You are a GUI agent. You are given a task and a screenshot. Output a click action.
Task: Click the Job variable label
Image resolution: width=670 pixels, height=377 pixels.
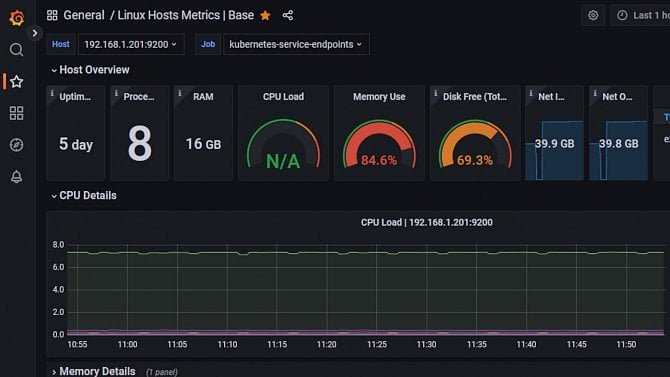pos(208,44)
